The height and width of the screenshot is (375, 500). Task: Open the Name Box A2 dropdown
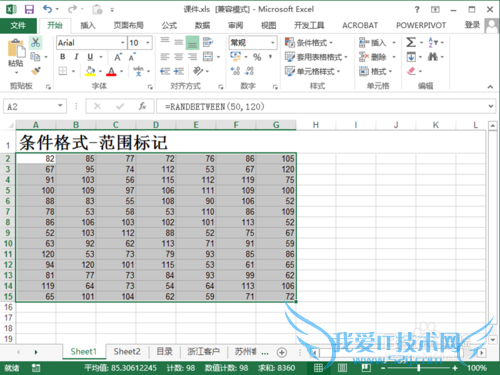coord(60,106)
